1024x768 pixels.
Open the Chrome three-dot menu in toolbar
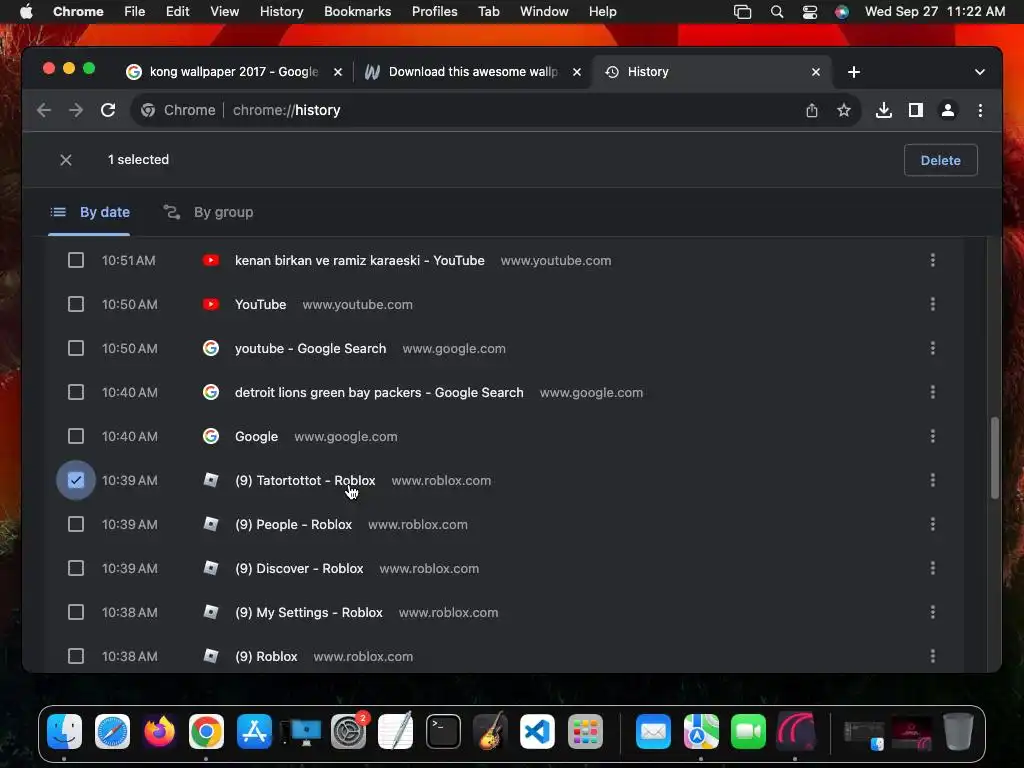(980, 110)
